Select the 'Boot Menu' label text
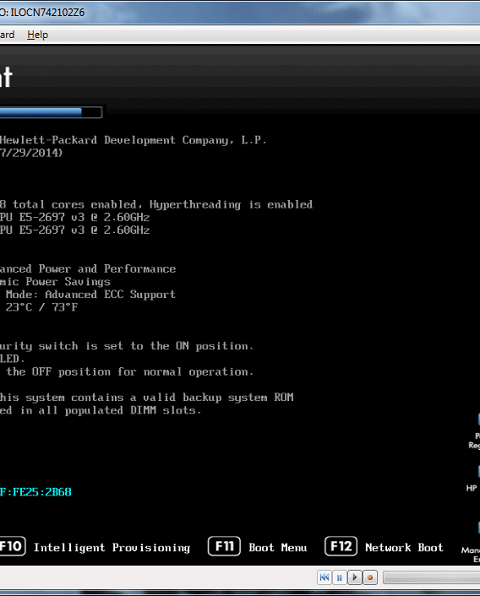480x596 pixels. click(x=278, y=548)
